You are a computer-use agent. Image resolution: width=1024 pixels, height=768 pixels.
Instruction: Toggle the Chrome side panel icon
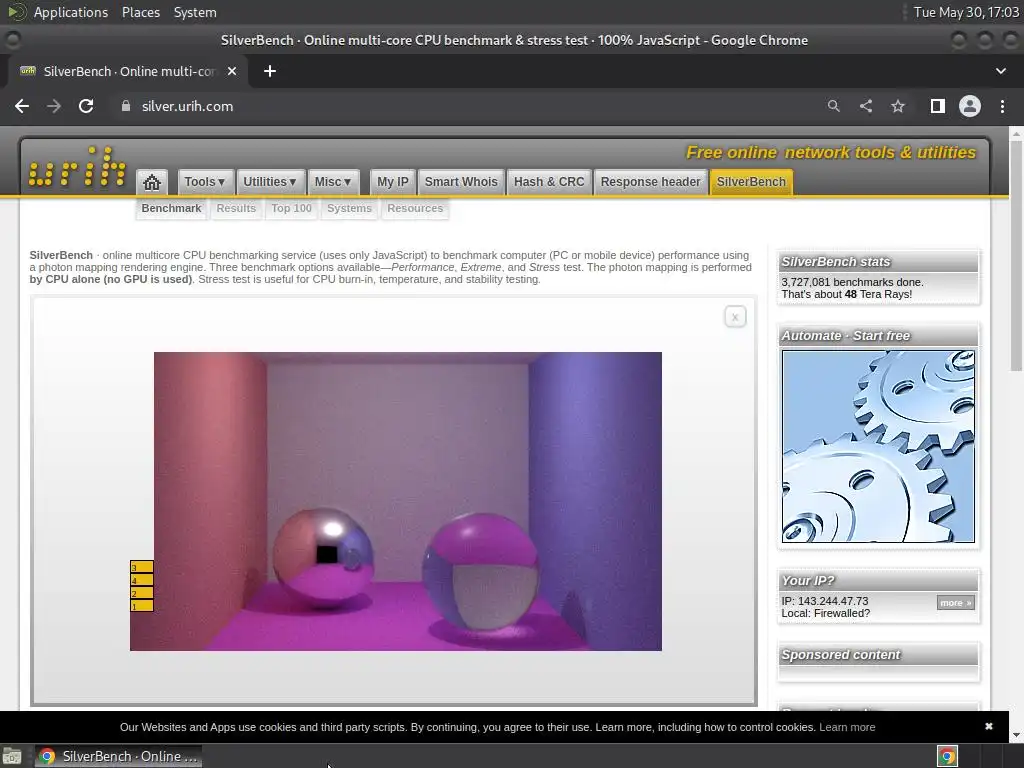pyautogui.click(x=938, y=106)
